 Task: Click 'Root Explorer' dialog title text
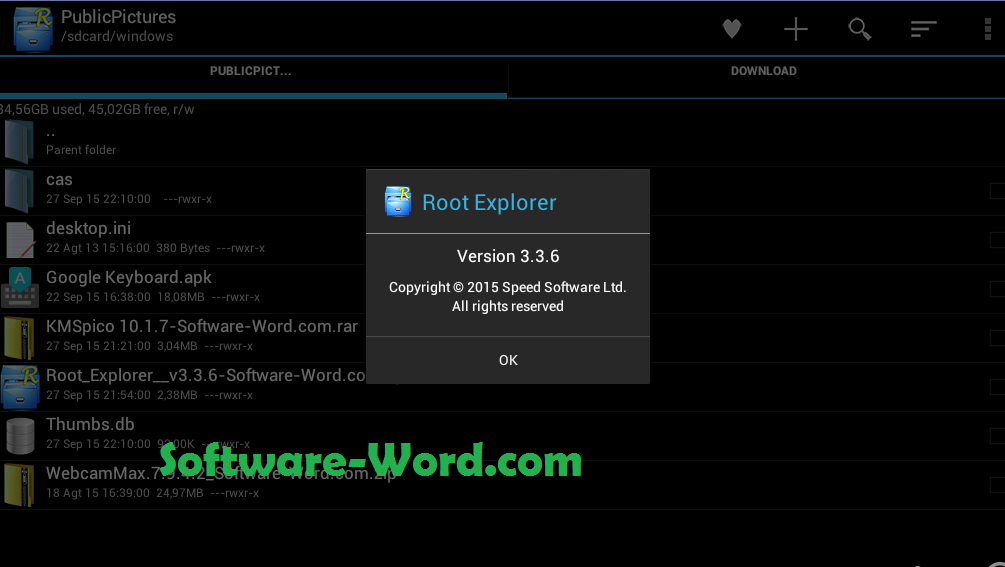(x=489, y=202)
